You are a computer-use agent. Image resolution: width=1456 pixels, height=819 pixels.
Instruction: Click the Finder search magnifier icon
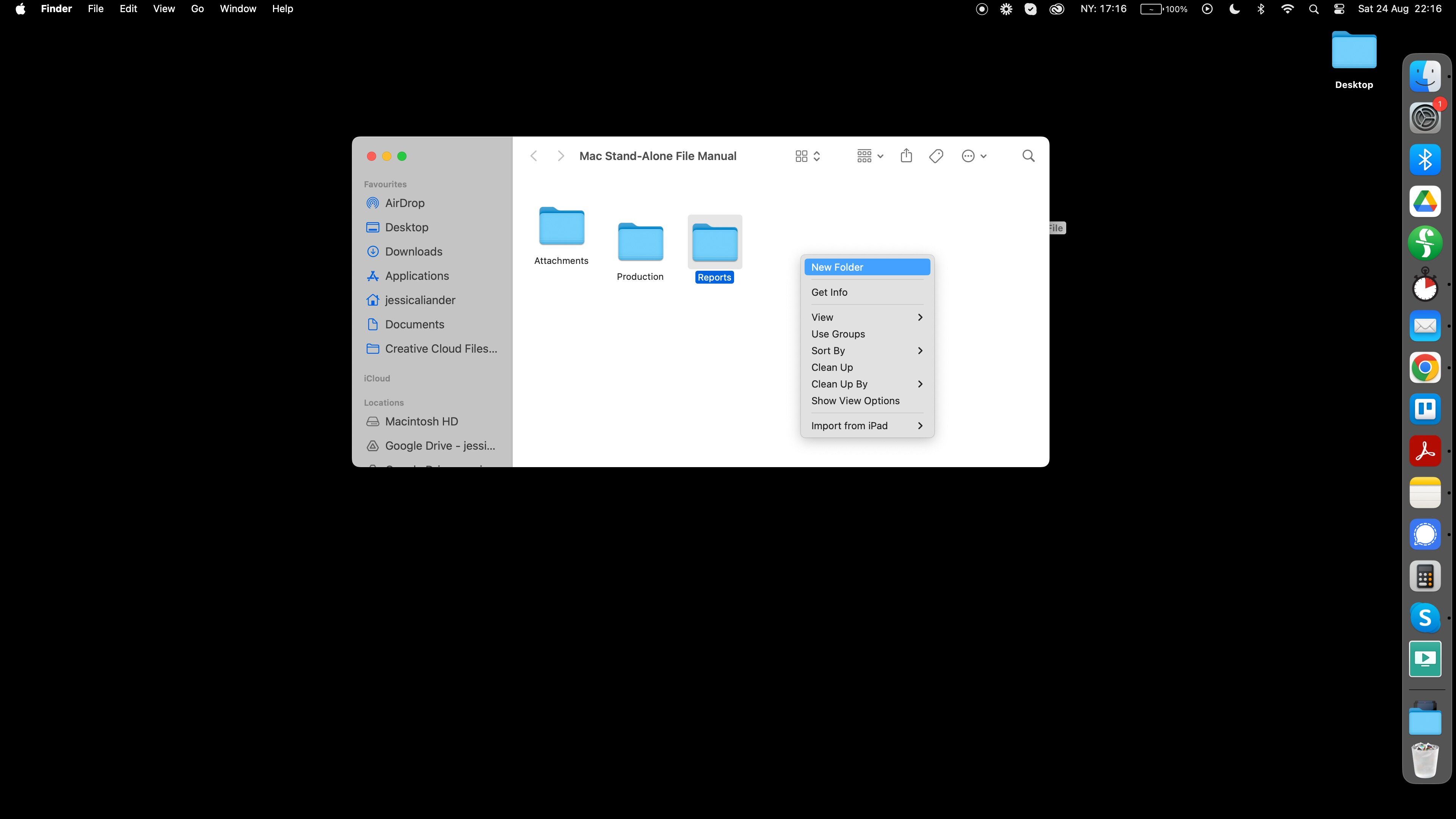coord(1028,156)
